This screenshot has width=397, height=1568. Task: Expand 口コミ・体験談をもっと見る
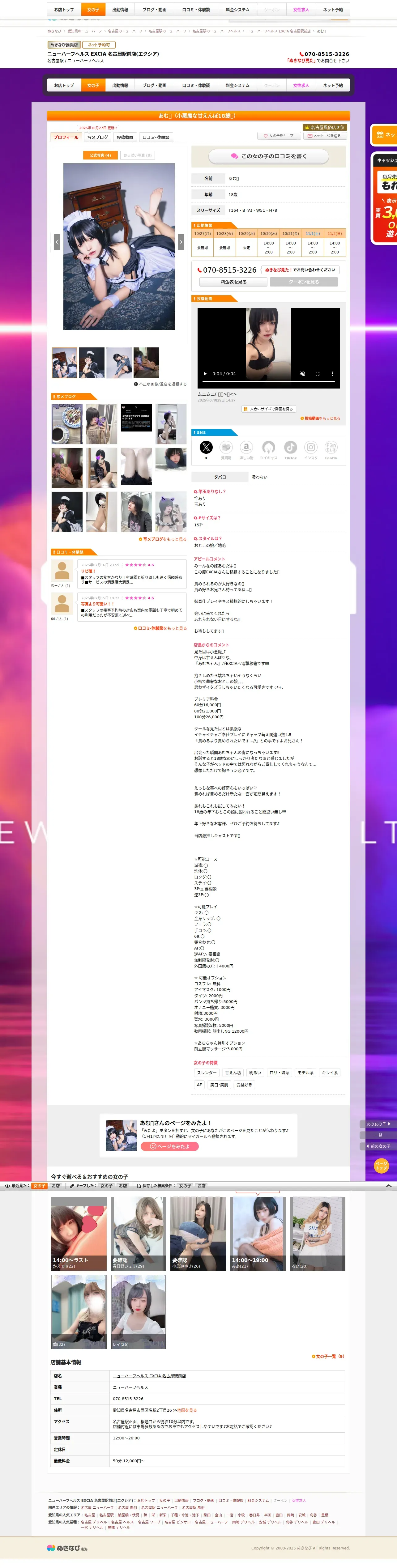pyautogui.click(x=160, y=628)
